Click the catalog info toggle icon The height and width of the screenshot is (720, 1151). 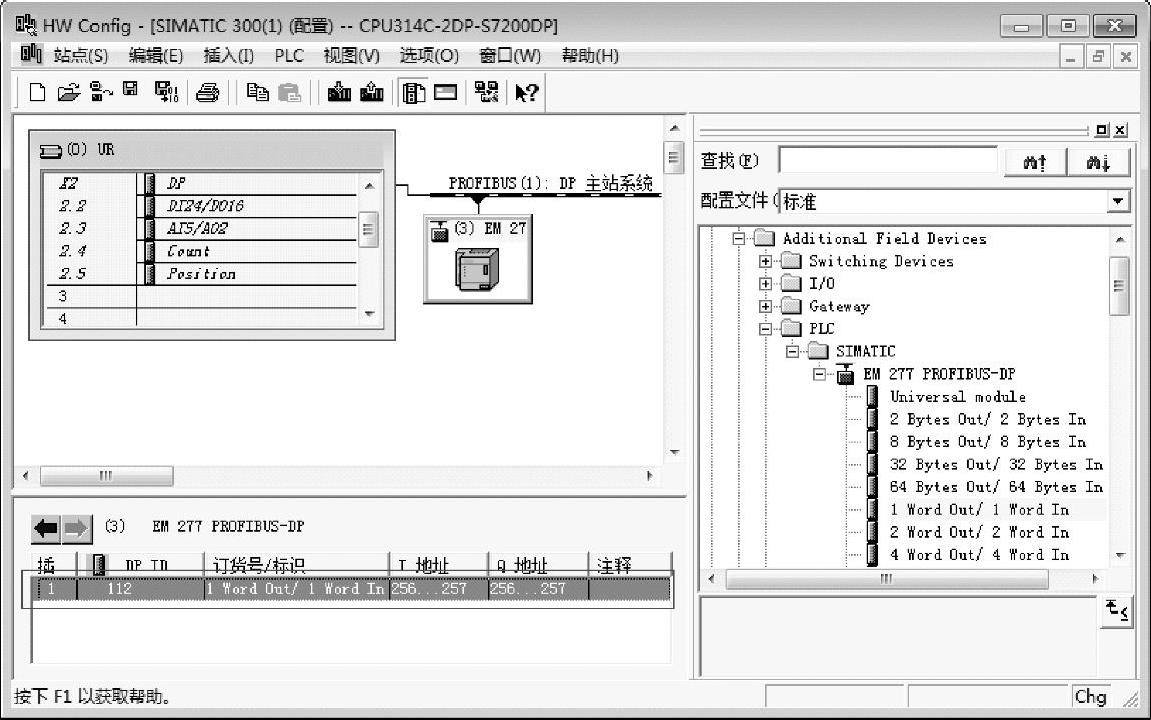tap(1116, 611)
